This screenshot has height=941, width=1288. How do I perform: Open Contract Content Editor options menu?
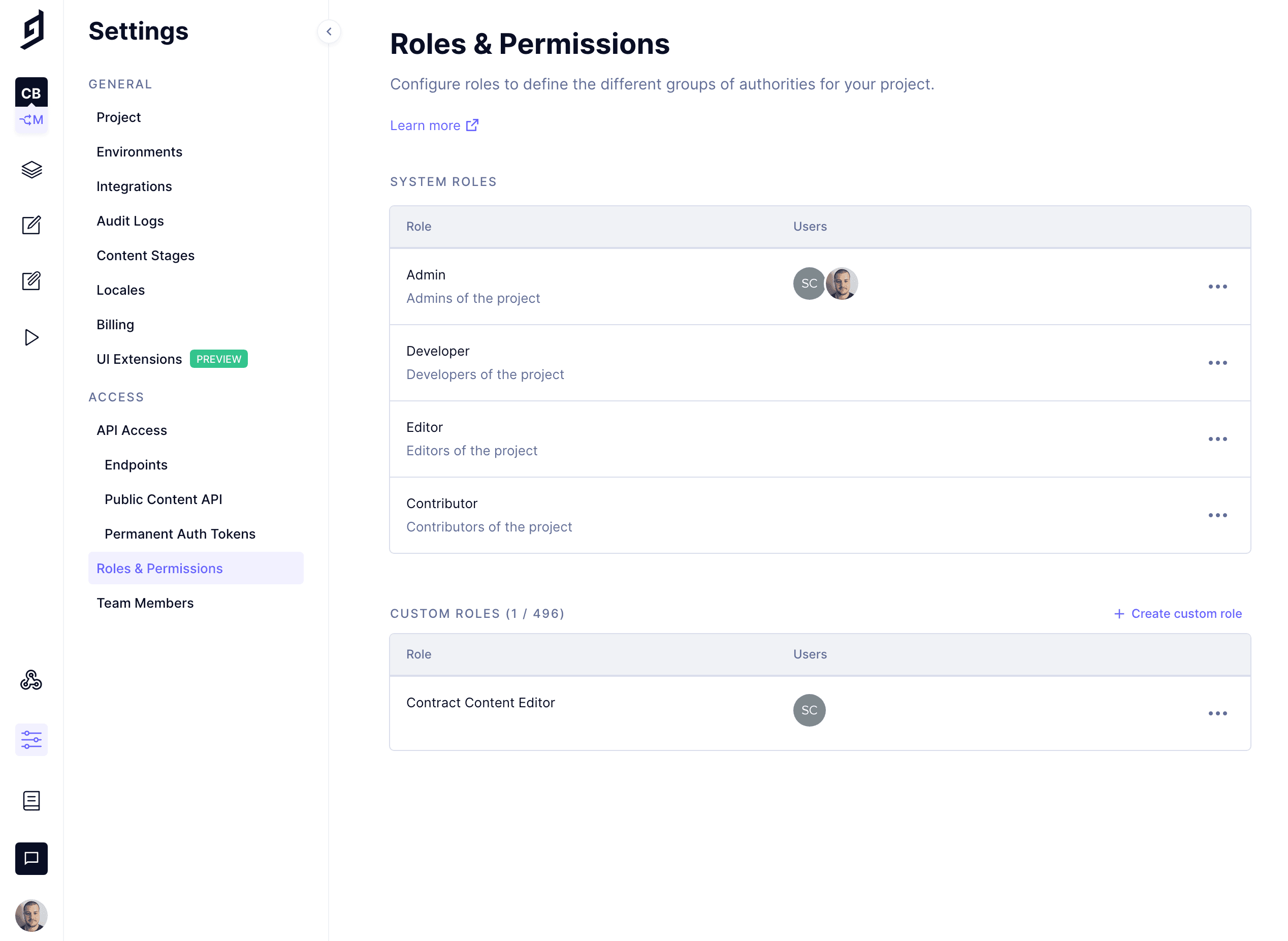point(1217,713)
